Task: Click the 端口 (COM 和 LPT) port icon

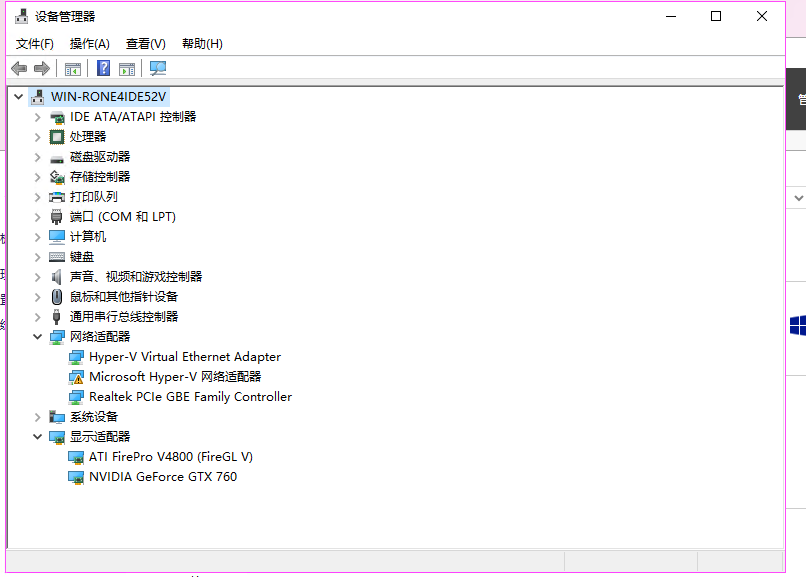Action: coord(57,217)
